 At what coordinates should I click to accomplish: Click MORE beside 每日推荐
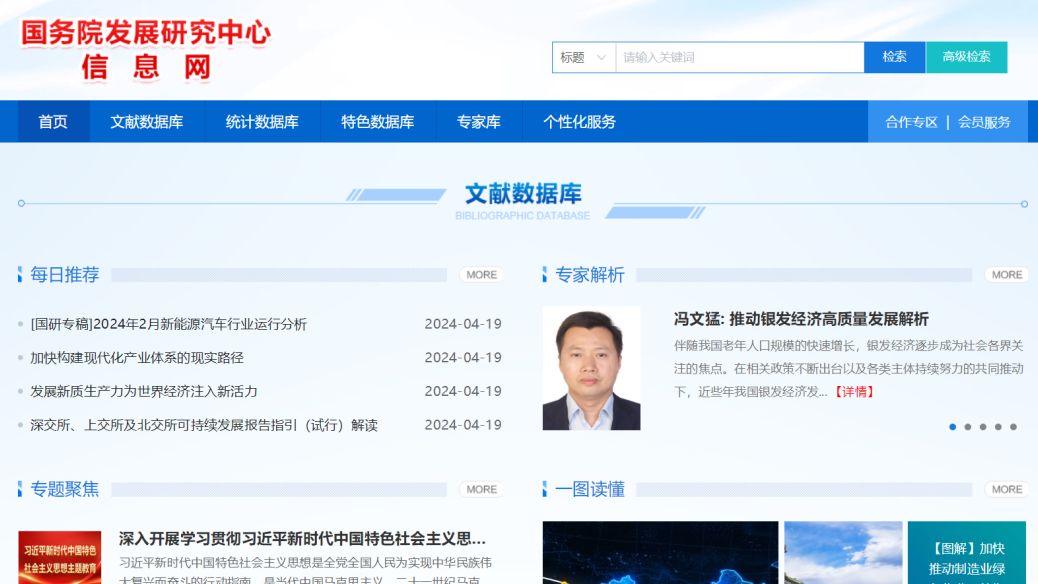pos(481,275)
